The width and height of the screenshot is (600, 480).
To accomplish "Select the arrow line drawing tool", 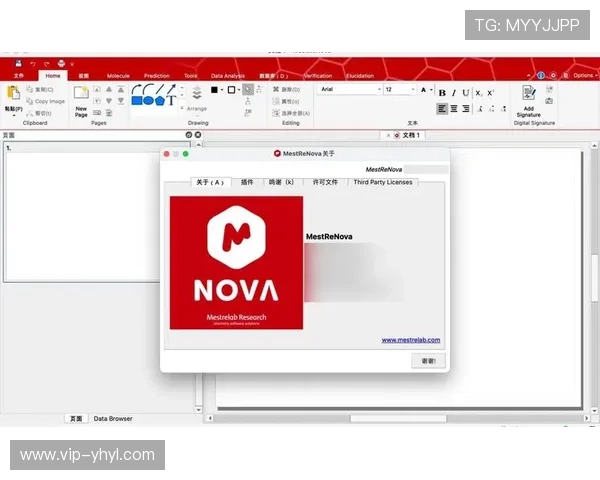I will pyautogui.click(x=171, y=88).
